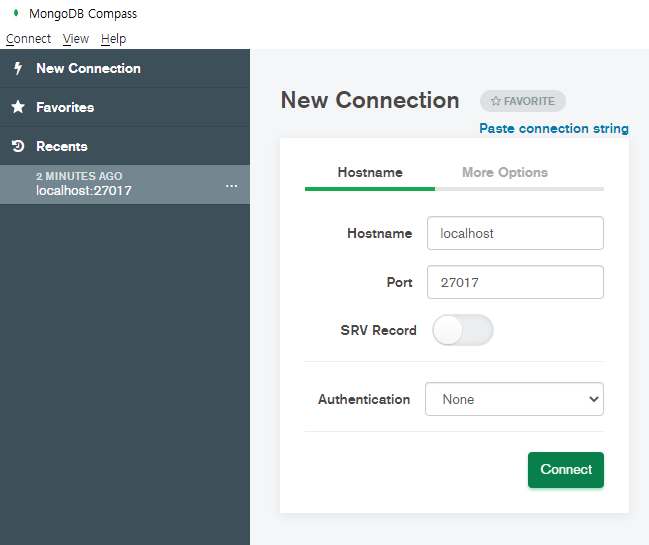Open the Favorites section in sidebar
The height and width of the screenshot is (545, 649).
coord(125,107)
